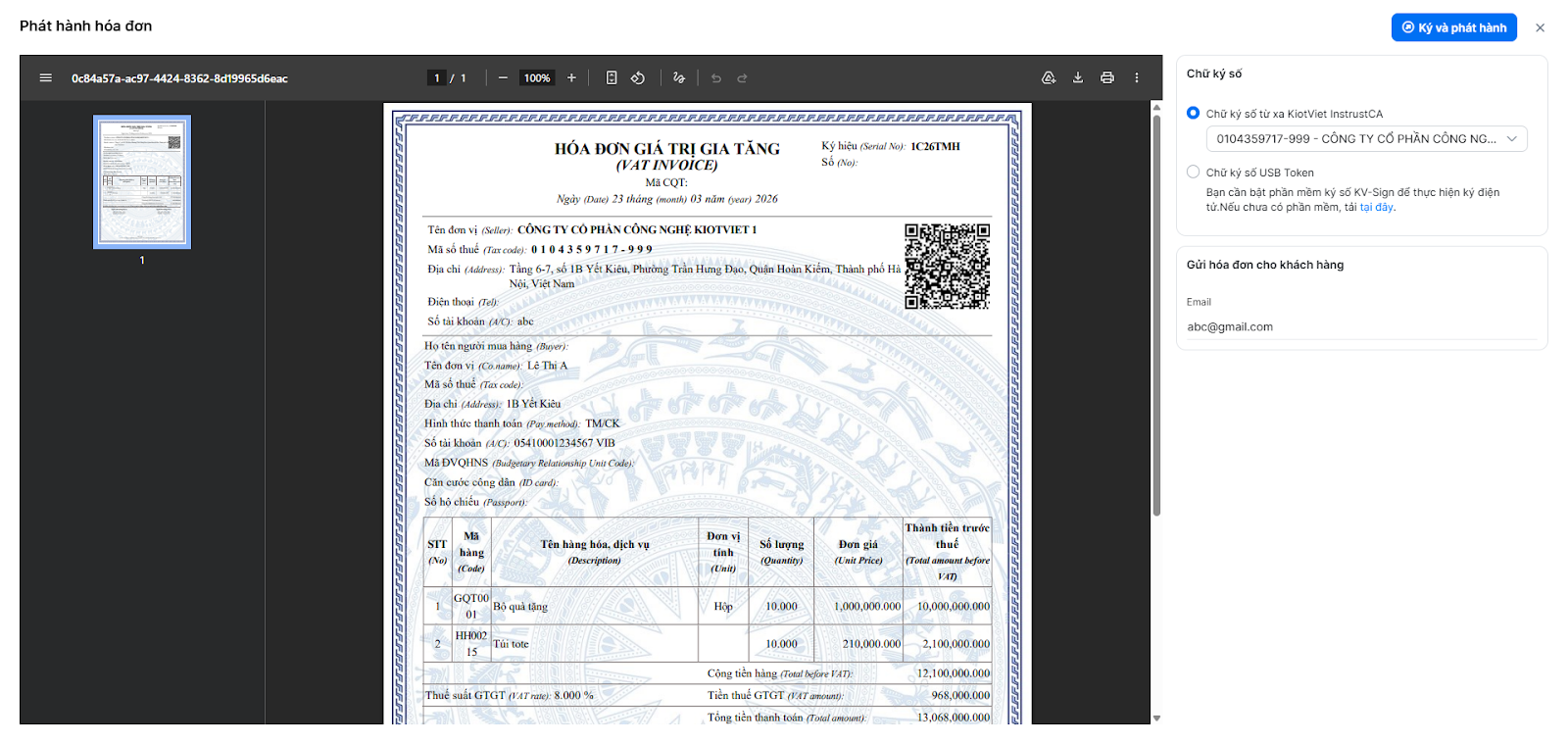Select the Chữ ký số USB Token option
Image resolution: width=1568 pixels, height=744 pixels.
[1193, 173]
